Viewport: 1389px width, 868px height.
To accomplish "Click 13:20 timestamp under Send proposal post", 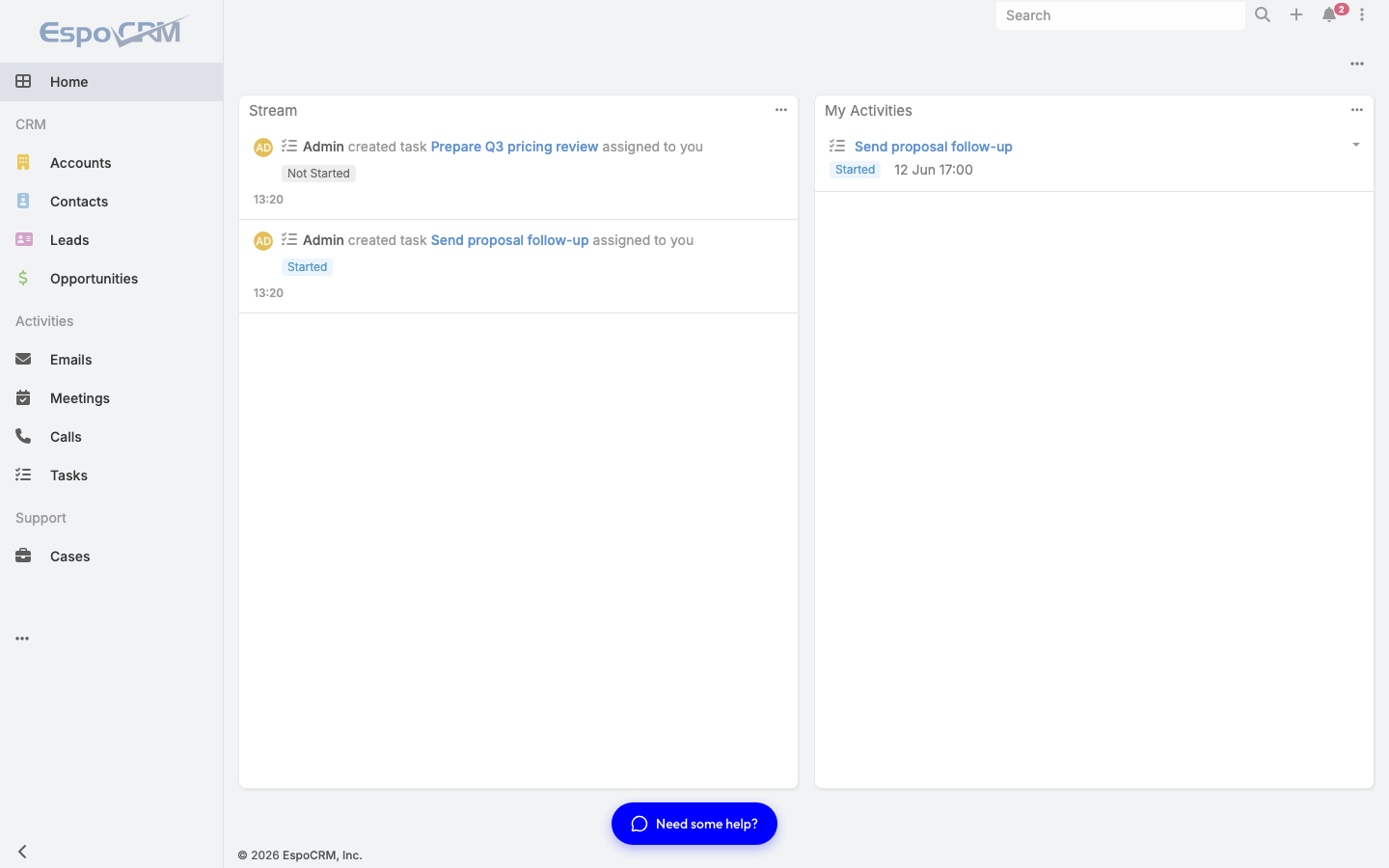I will pos(268,293).
